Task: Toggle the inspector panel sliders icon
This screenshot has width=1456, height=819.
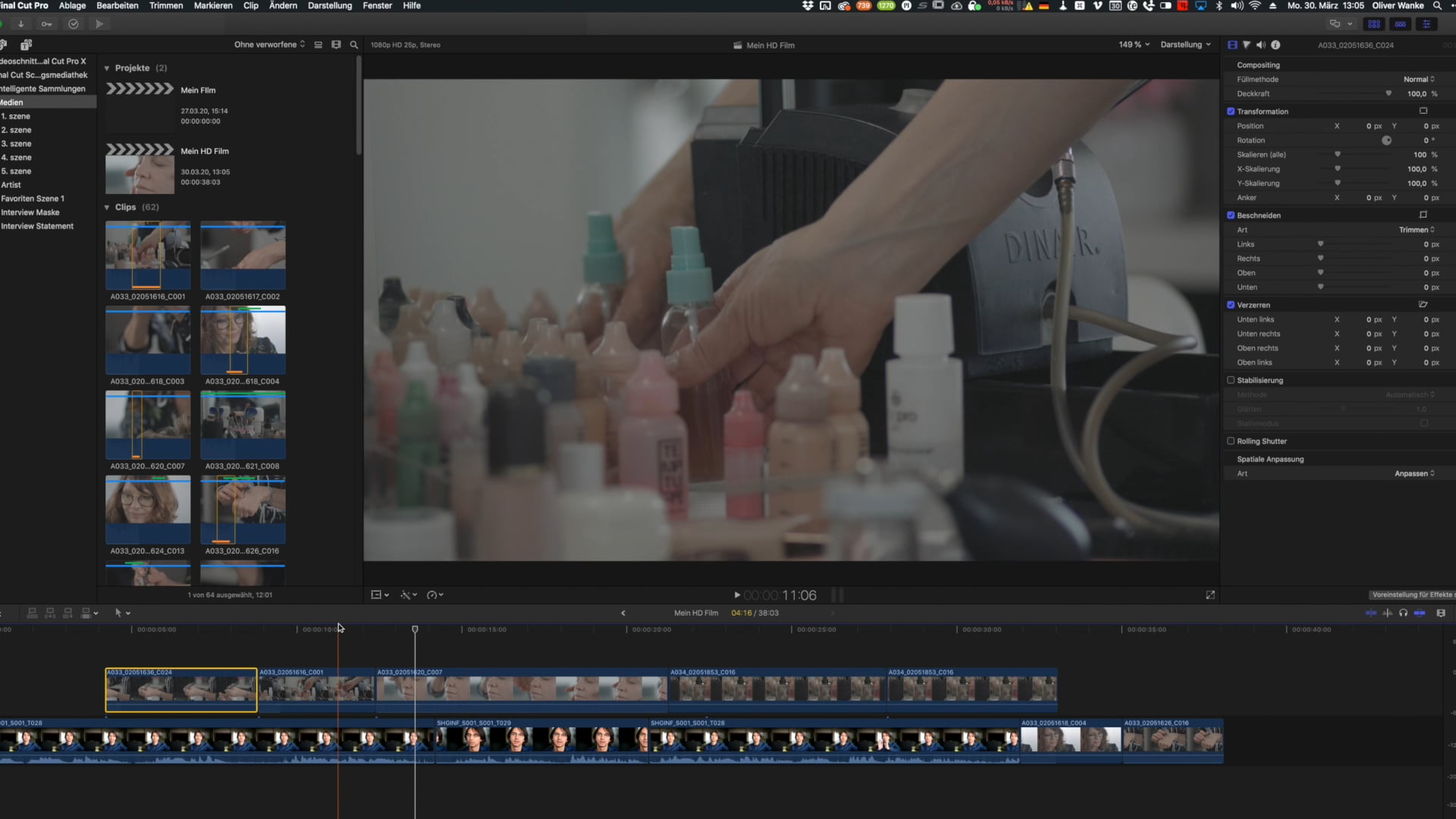Action: point(1426,24)
